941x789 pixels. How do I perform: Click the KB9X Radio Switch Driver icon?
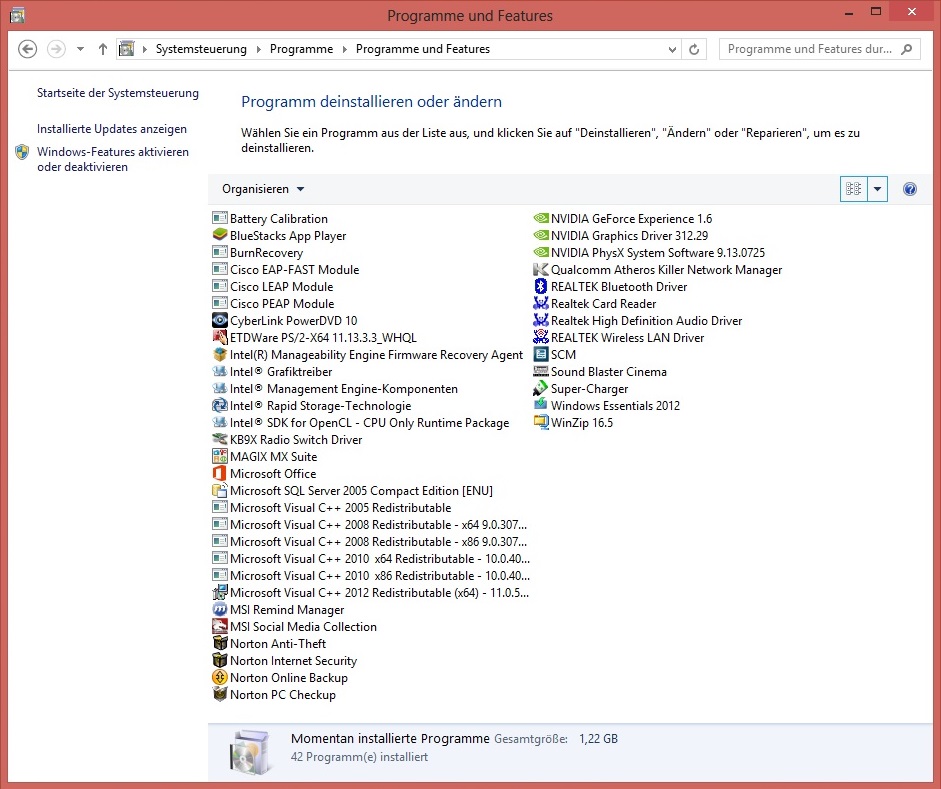[220, 439]
